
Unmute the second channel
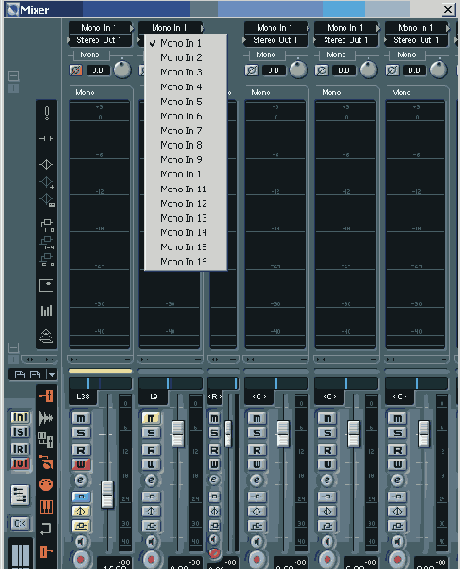click(x=151, y=418)
